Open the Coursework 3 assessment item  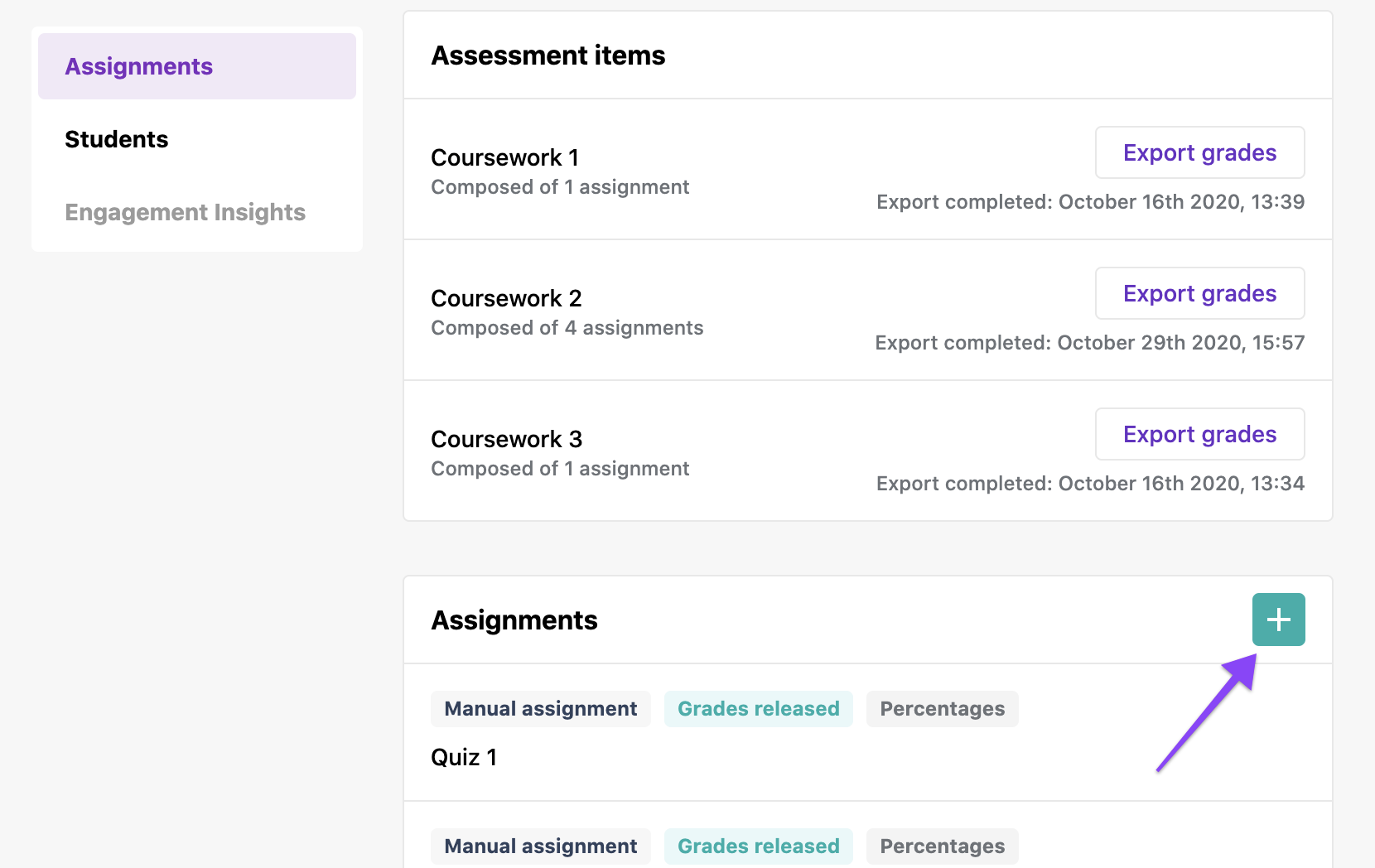click(506, 439)
